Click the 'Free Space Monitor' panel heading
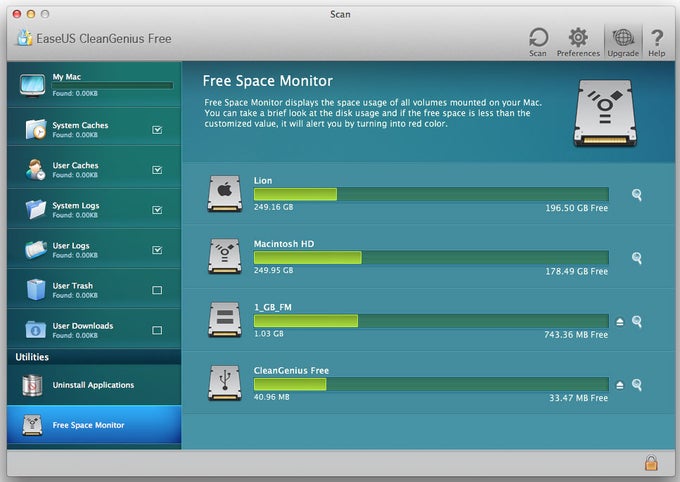Image resolution: width=680 pixels, height=482 pixels. [268, 81]
